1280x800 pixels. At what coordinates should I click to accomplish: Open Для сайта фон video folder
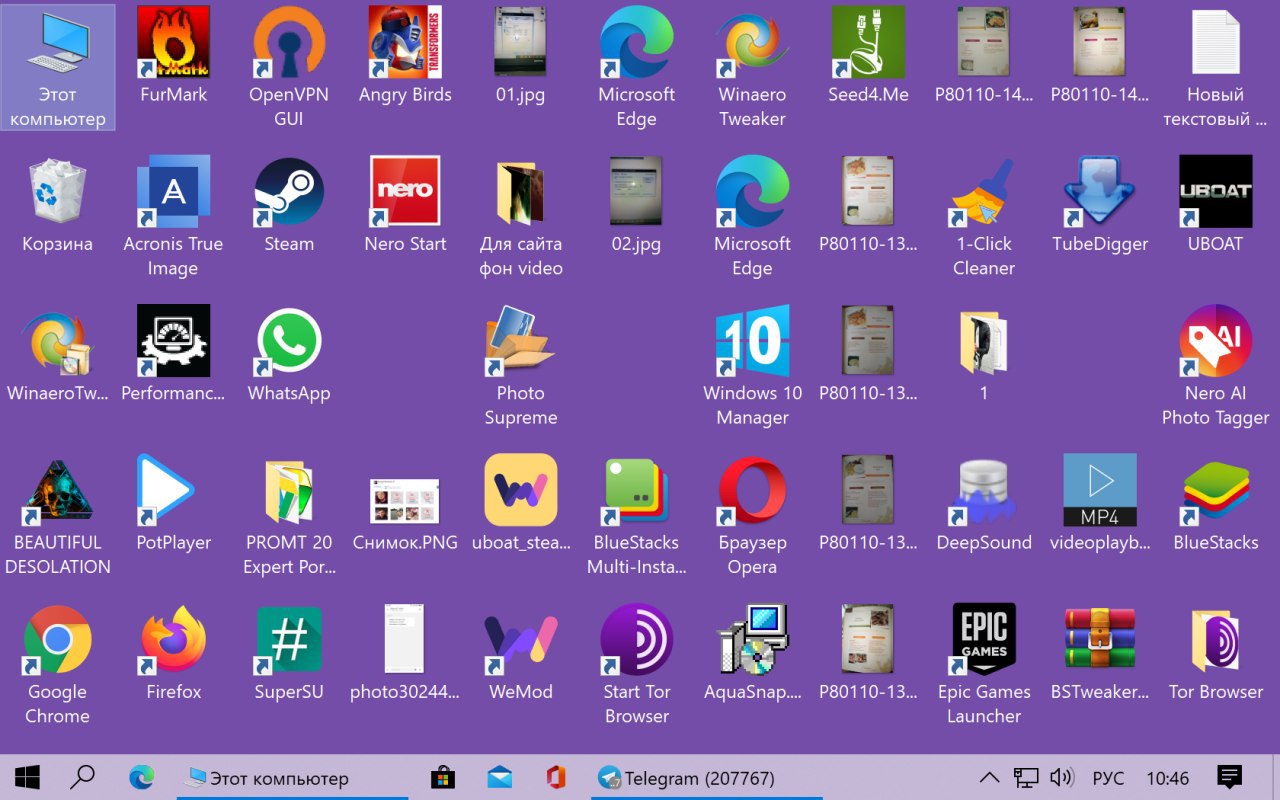click(x=521, y=192)
